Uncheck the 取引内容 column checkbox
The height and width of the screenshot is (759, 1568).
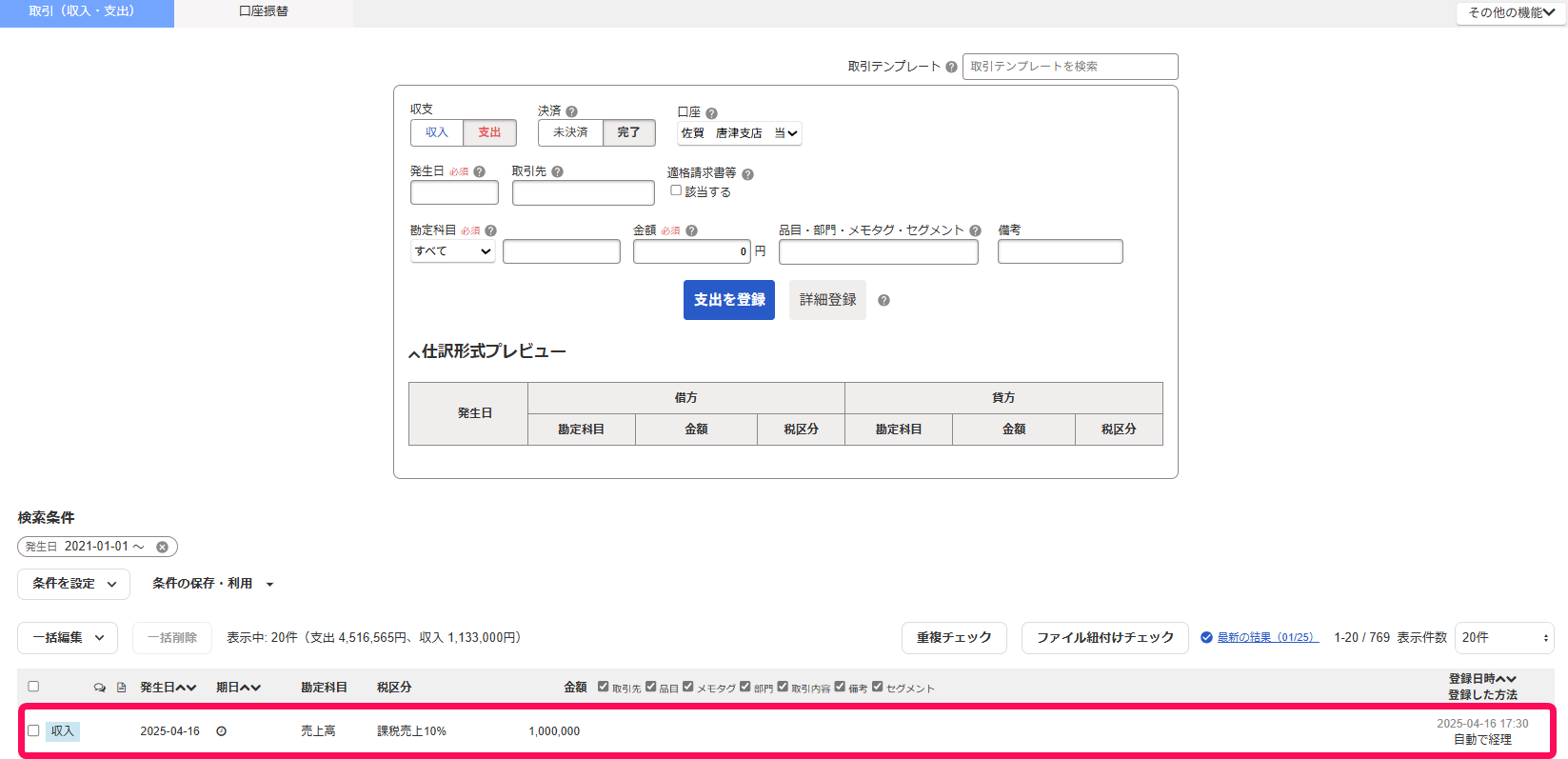click(x=783, y=686)
